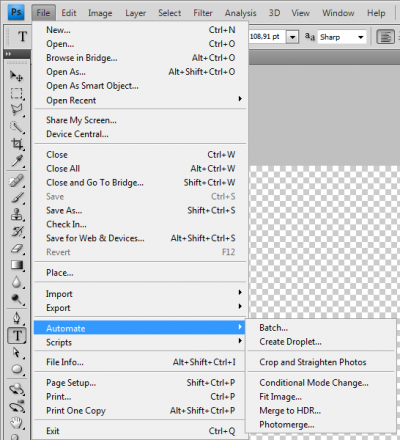This screenshot has height=440, width=400.
Task: Choose Save for Web & Devices...
Action: [x=140, y=238]
